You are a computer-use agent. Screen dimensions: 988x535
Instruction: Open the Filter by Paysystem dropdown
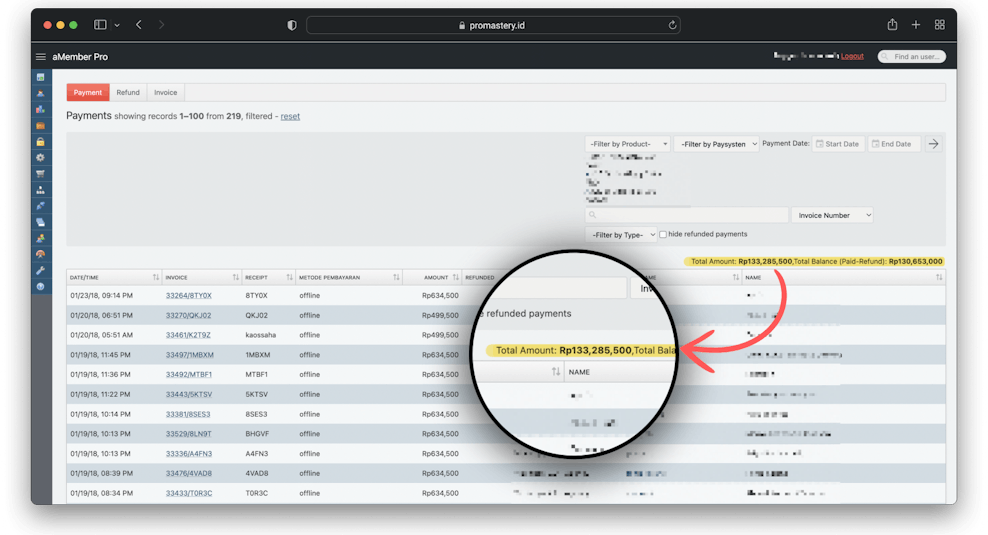tap(716, 144)
